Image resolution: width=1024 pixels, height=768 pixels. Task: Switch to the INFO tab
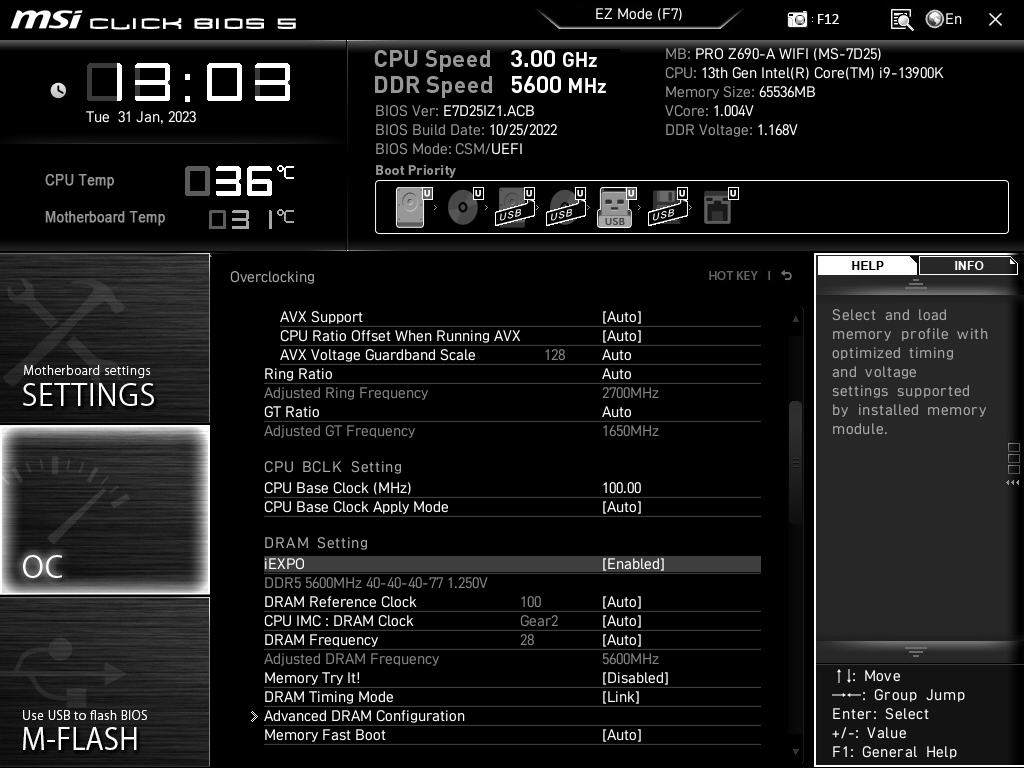coord(968,265)
